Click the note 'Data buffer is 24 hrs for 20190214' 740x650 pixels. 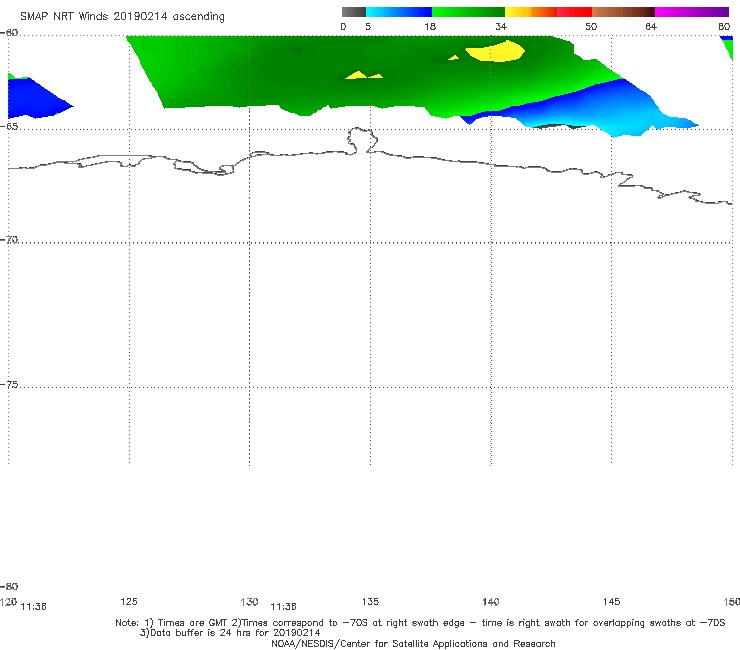[x=230, y=633]
